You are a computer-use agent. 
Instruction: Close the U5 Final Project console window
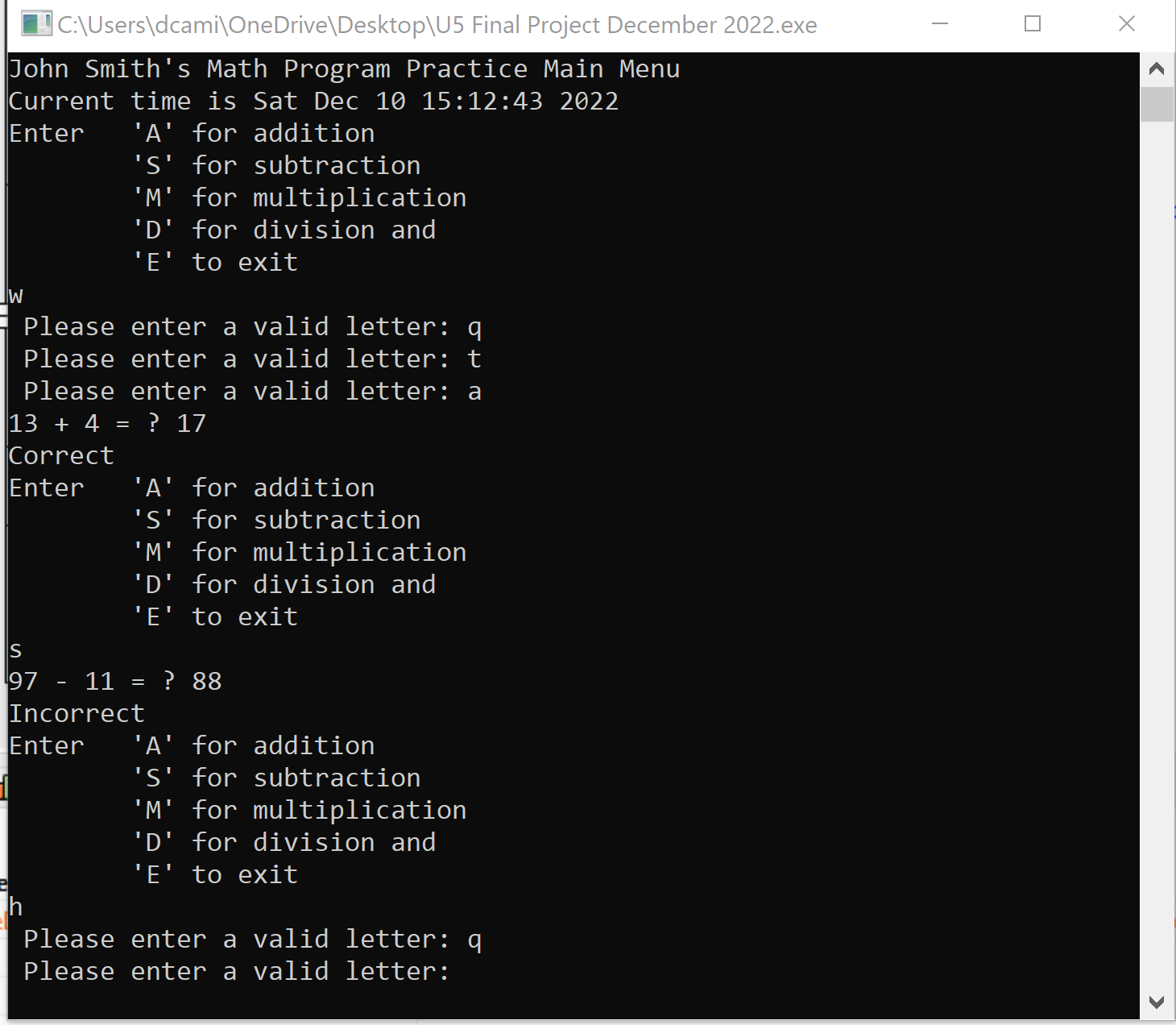1127,24
